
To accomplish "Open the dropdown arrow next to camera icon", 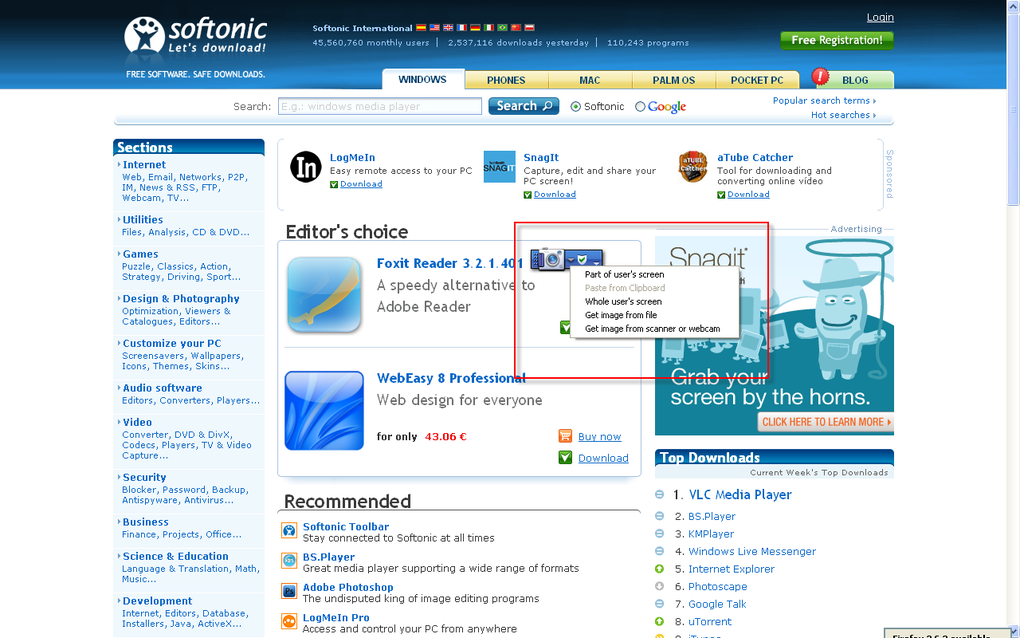I will click(570, 259).
